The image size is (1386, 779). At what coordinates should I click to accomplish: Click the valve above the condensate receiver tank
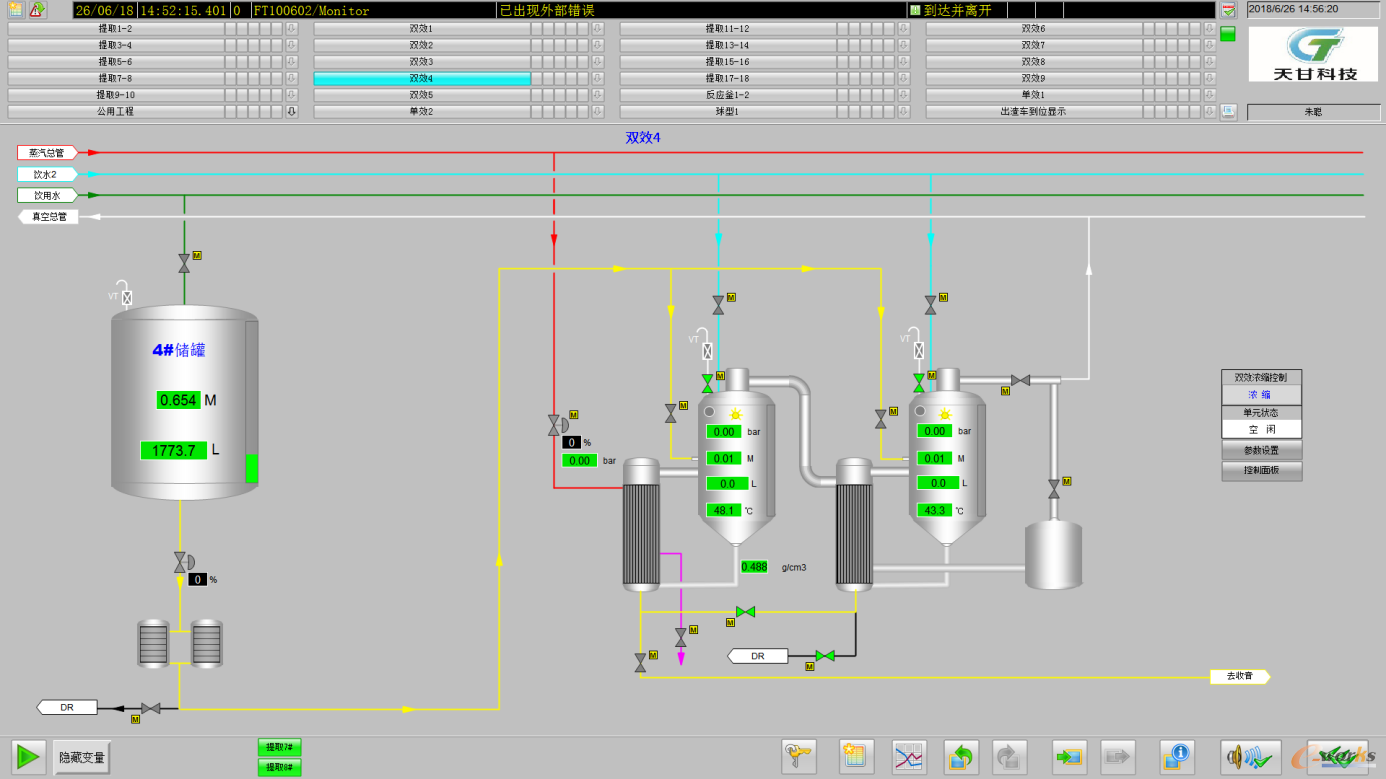point(1054,489)
